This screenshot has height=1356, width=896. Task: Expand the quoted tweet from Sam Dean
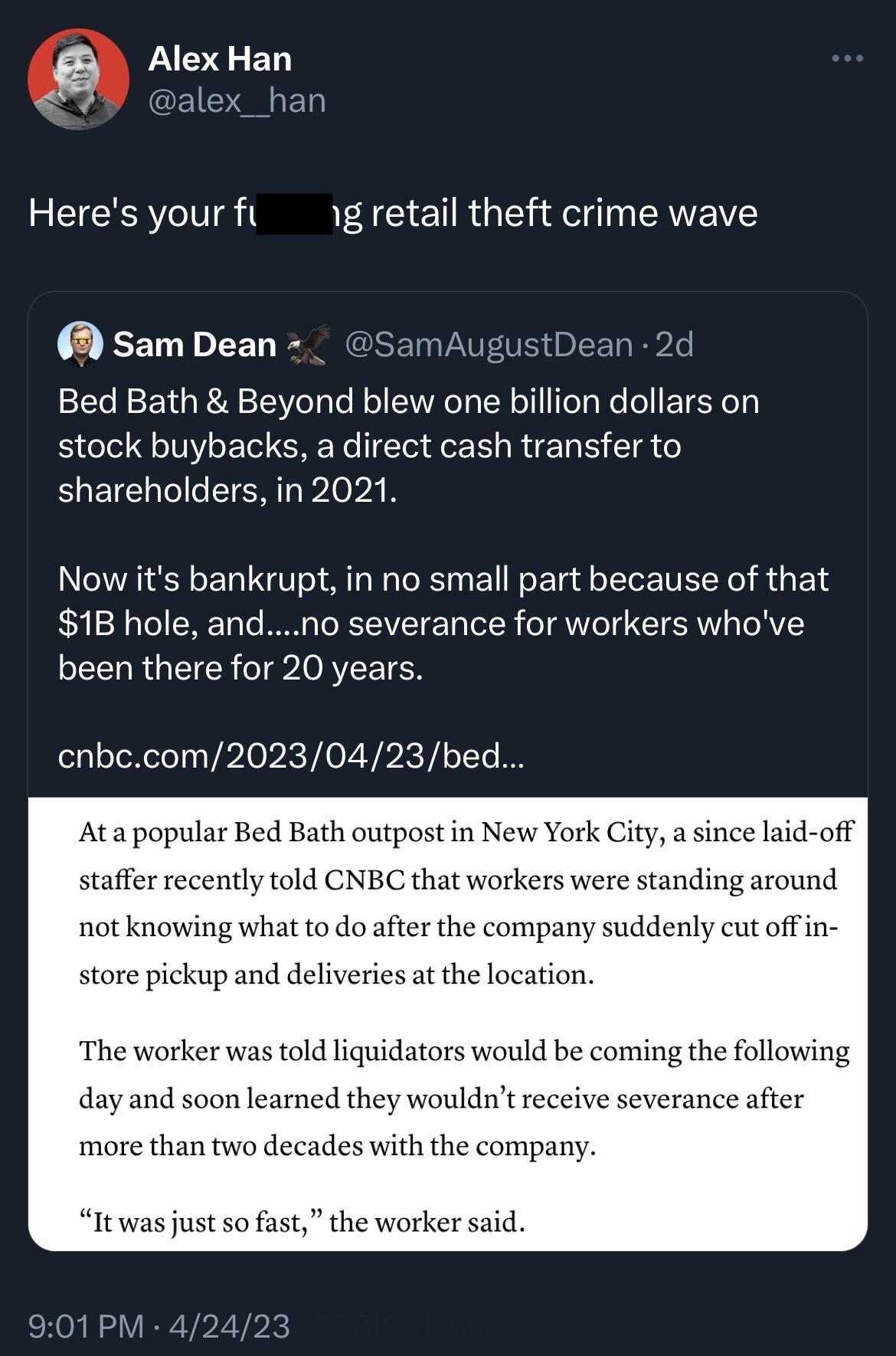point(448,536)
